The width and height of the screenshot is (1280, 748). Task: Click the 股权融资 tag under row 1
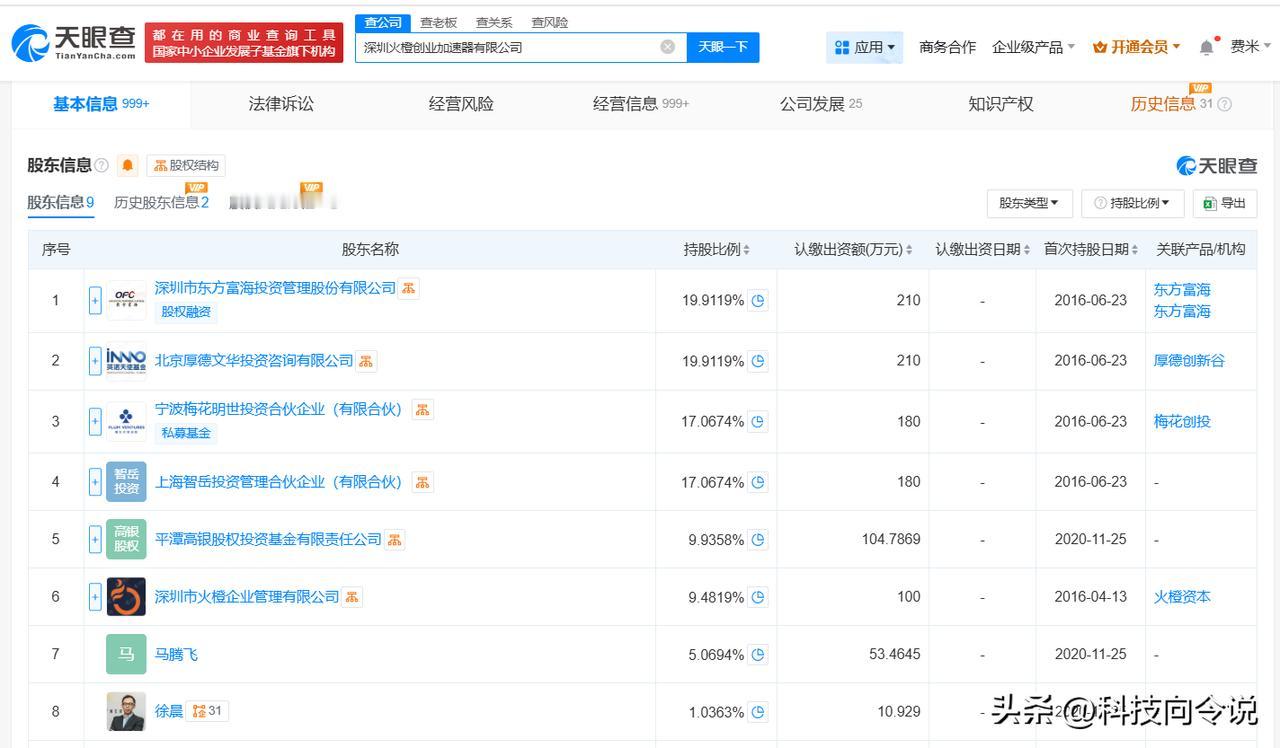186,312
